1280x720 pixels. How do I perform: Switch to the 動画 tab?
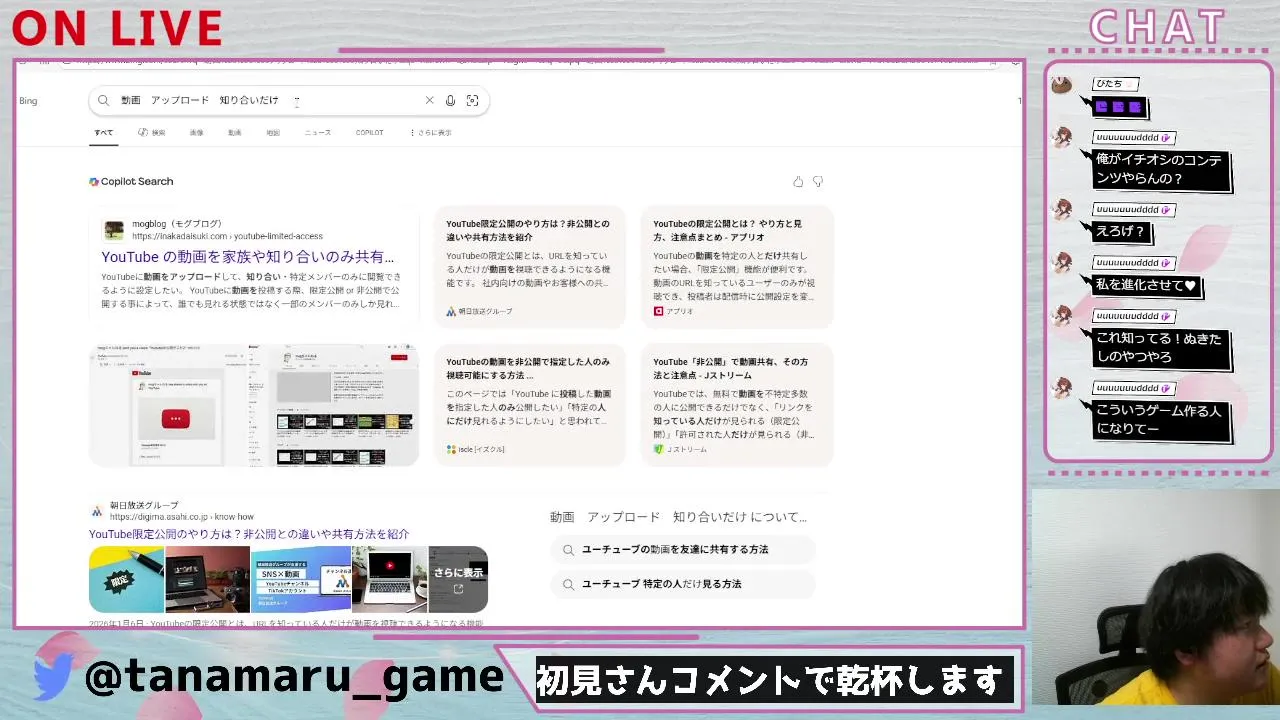coord(235,133)
